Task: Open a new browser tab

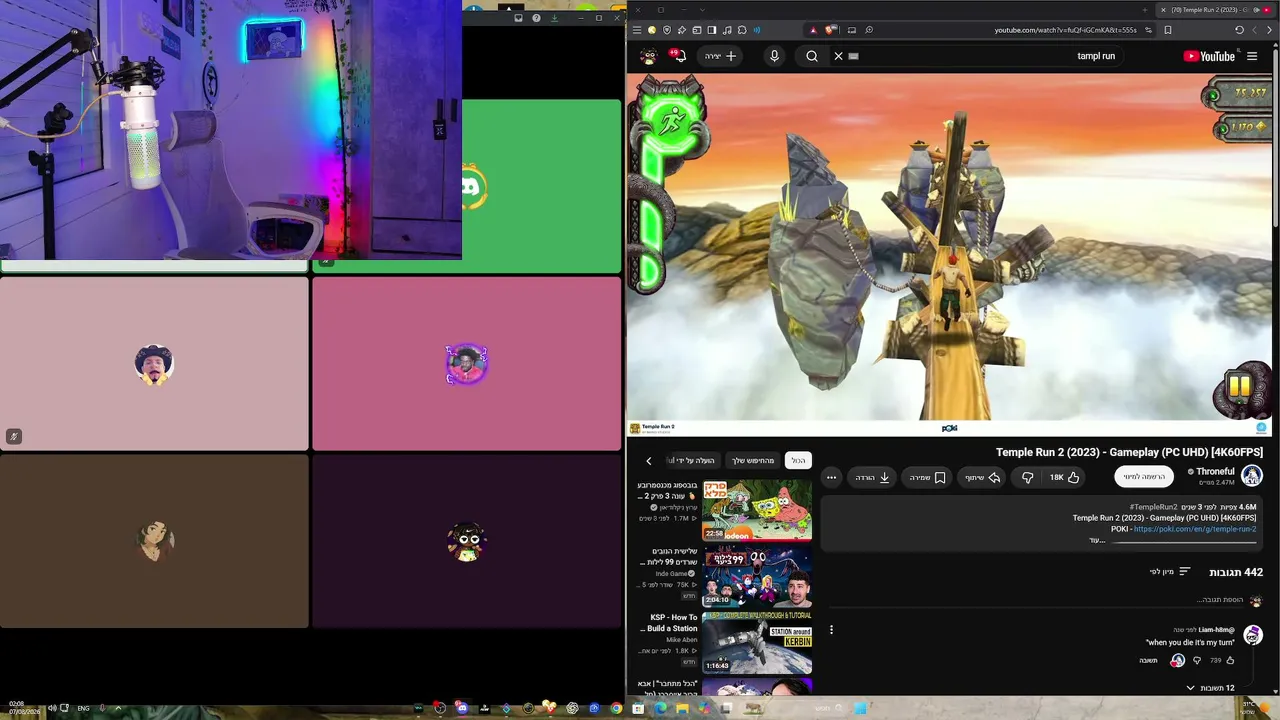Action: (x=1145, y=10)
